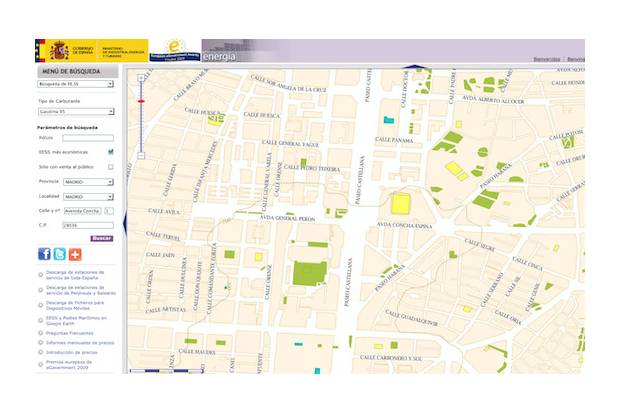Collapse the search sidebar via the left-edge arrow
620x413 pixels.
125,222
